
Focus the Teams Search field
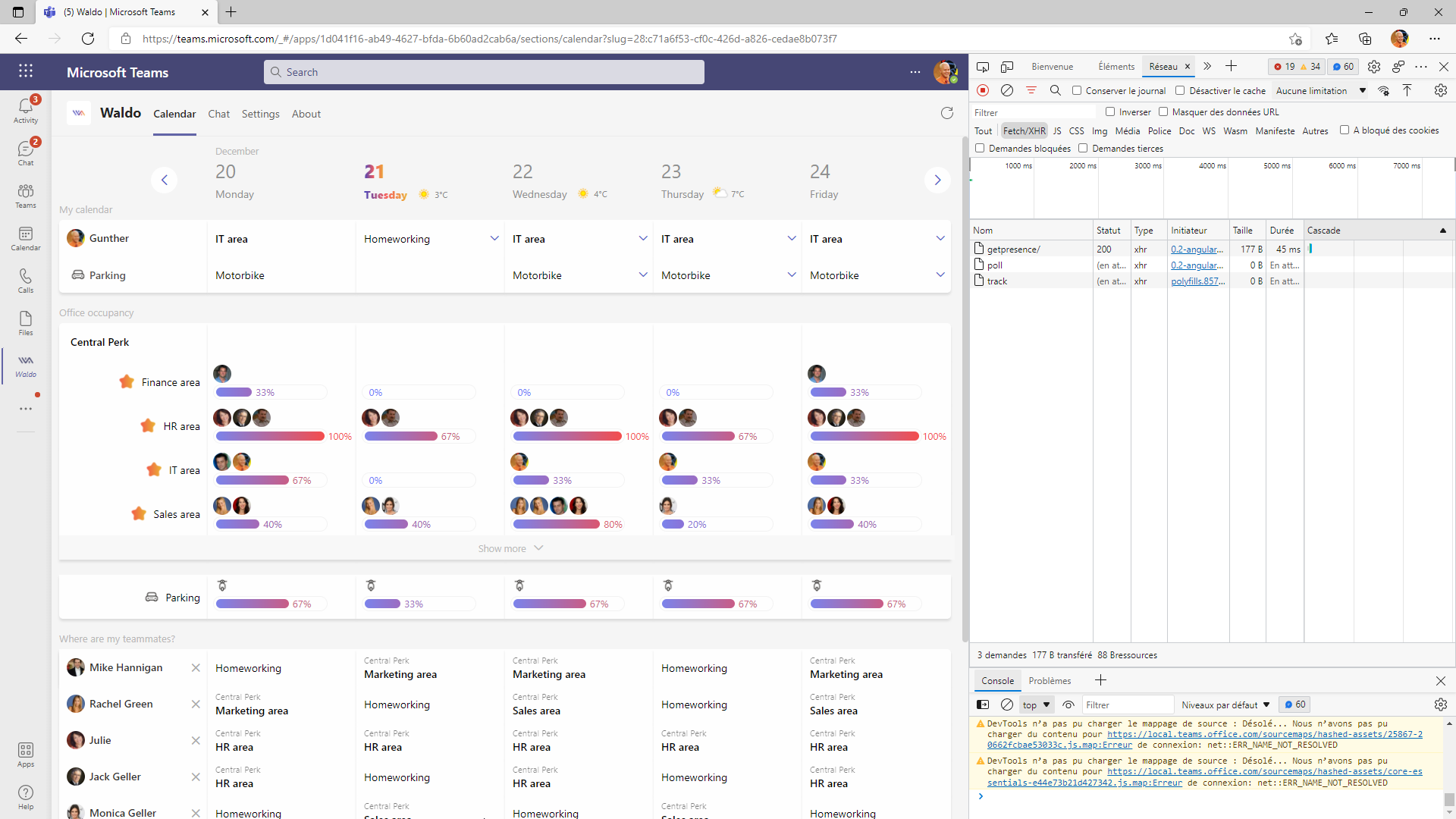[x=484, y=72]
